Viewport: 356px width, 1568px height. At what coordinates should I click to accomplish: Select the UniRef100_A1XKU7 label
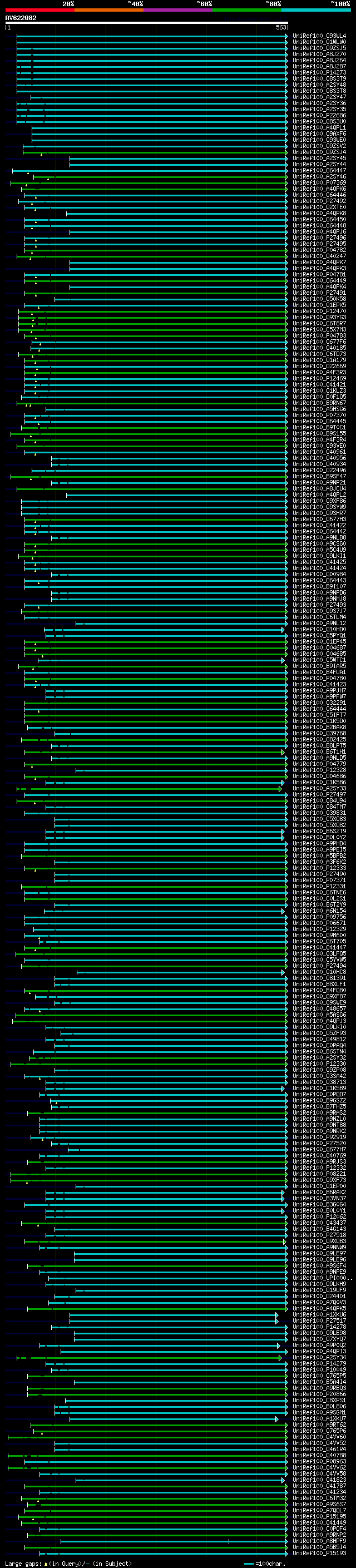coord(319,1418)
